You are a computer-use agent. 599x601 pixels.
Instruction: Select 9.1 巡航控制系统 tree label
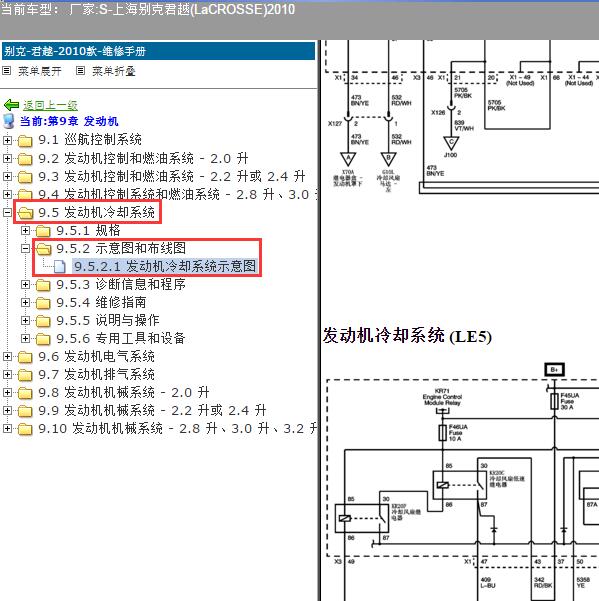click(90, 140)
